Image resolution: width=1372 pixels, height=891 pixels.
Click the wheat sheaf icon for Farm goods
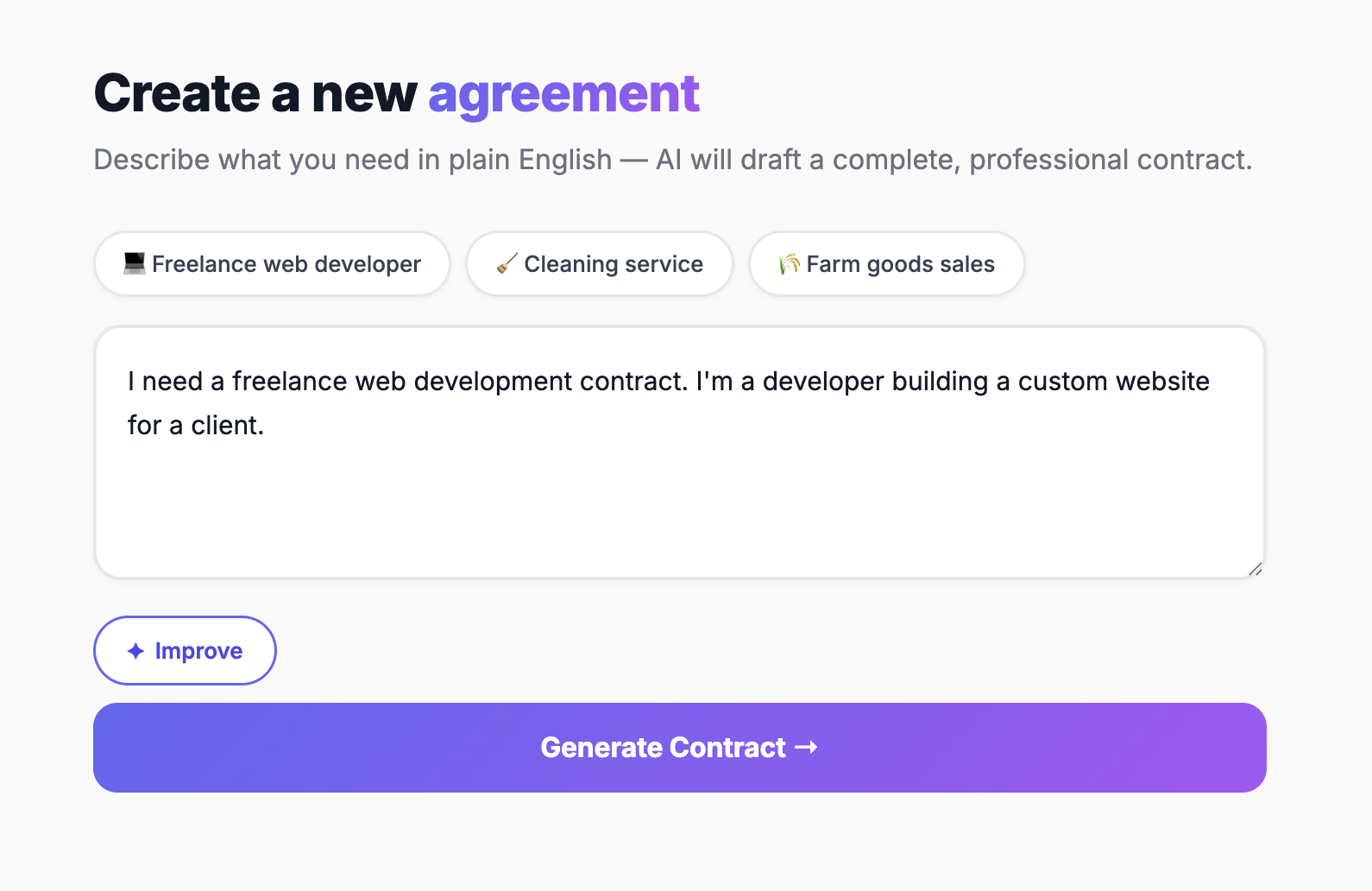789,263
